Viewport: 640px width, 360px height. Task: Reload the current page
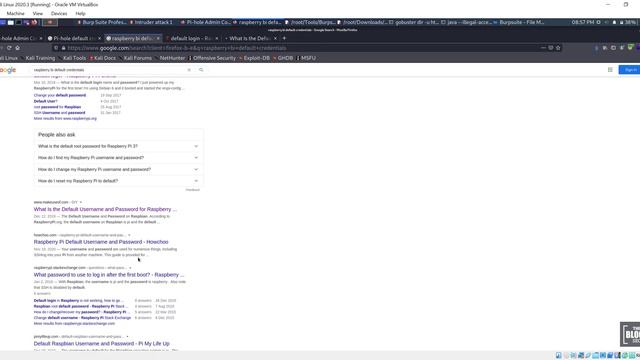click(9, 48)
